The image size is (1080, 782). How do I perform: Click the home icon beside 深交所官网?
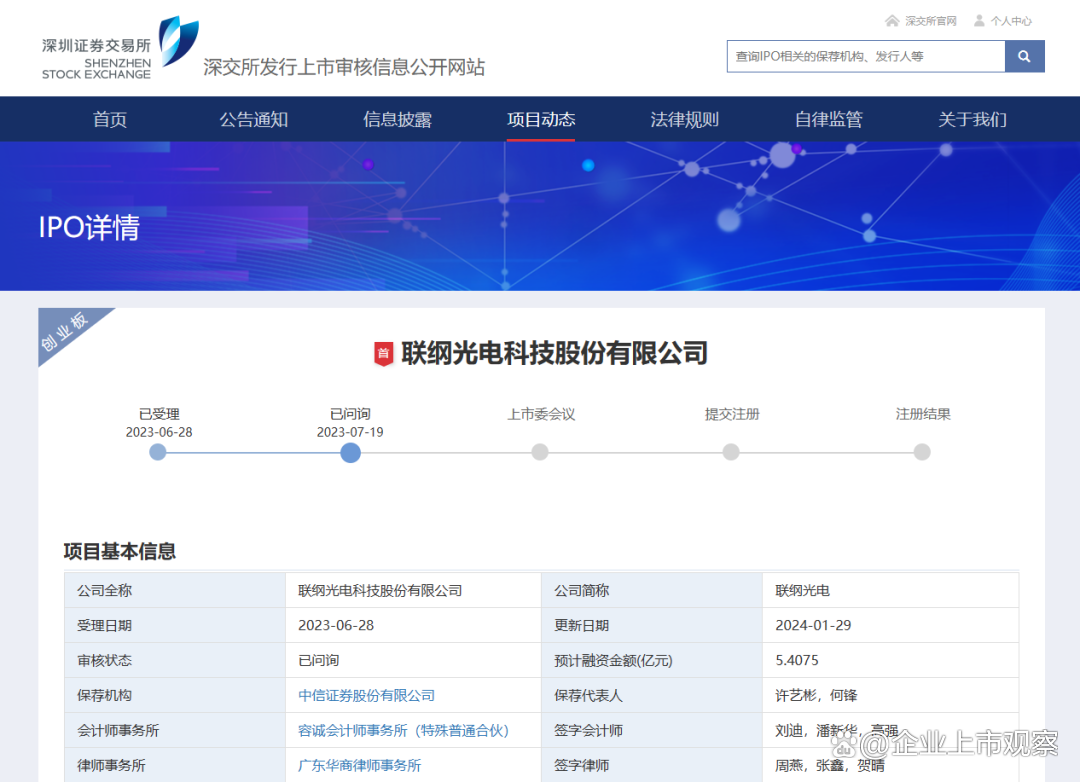[890, 19]
